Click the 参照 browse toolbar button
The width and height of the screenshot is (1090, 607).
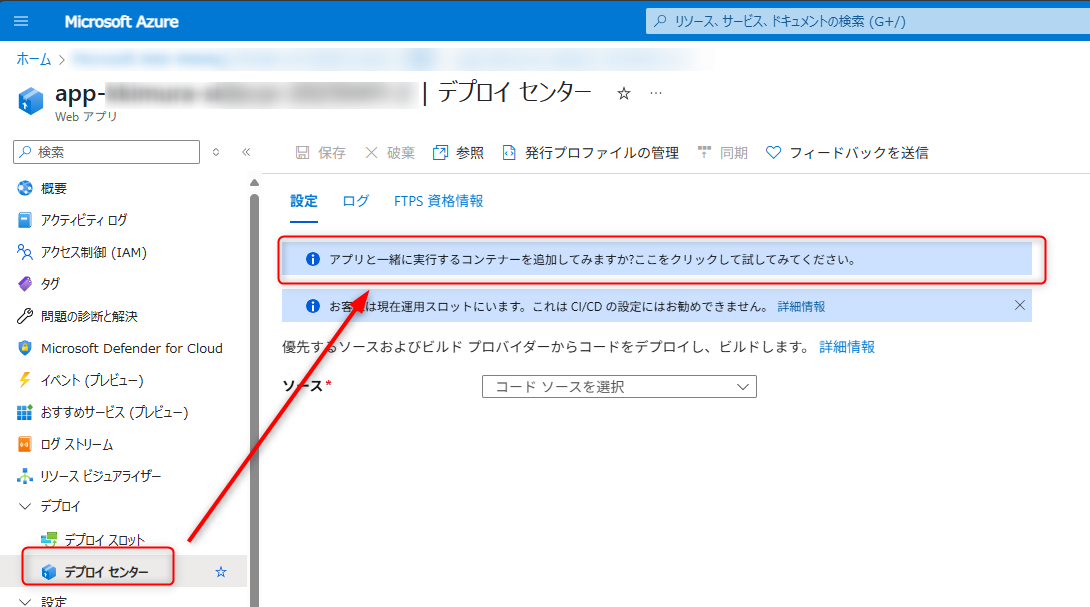click(x=458, y=152)
